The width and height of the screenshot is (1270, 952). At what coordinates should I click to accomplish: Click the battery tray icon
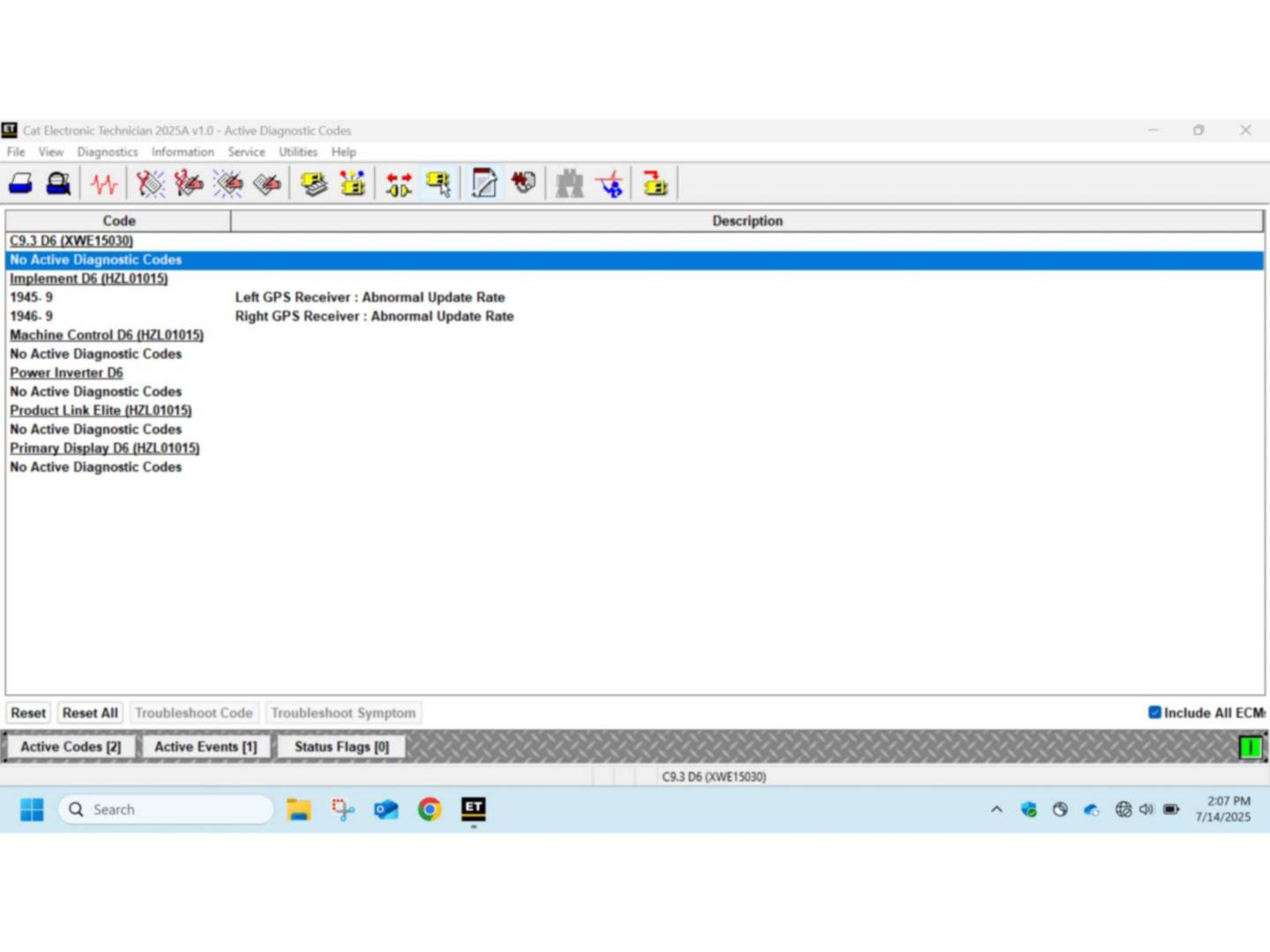tap(1171, 809)
